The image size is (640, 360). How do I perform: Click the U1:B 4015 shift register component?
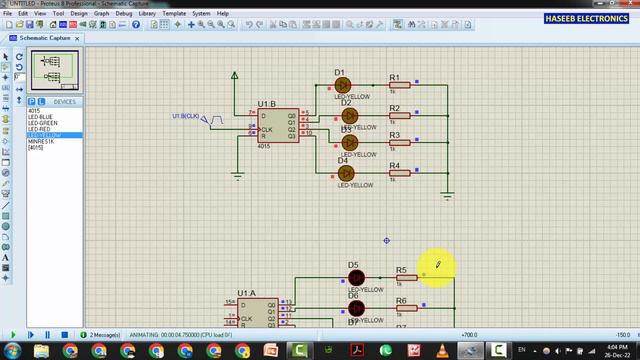[278, 125]
